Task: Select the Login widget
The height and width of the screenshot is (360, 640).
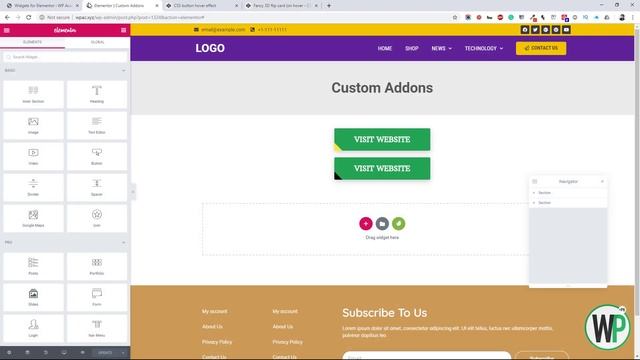Action: pos(33,329)
